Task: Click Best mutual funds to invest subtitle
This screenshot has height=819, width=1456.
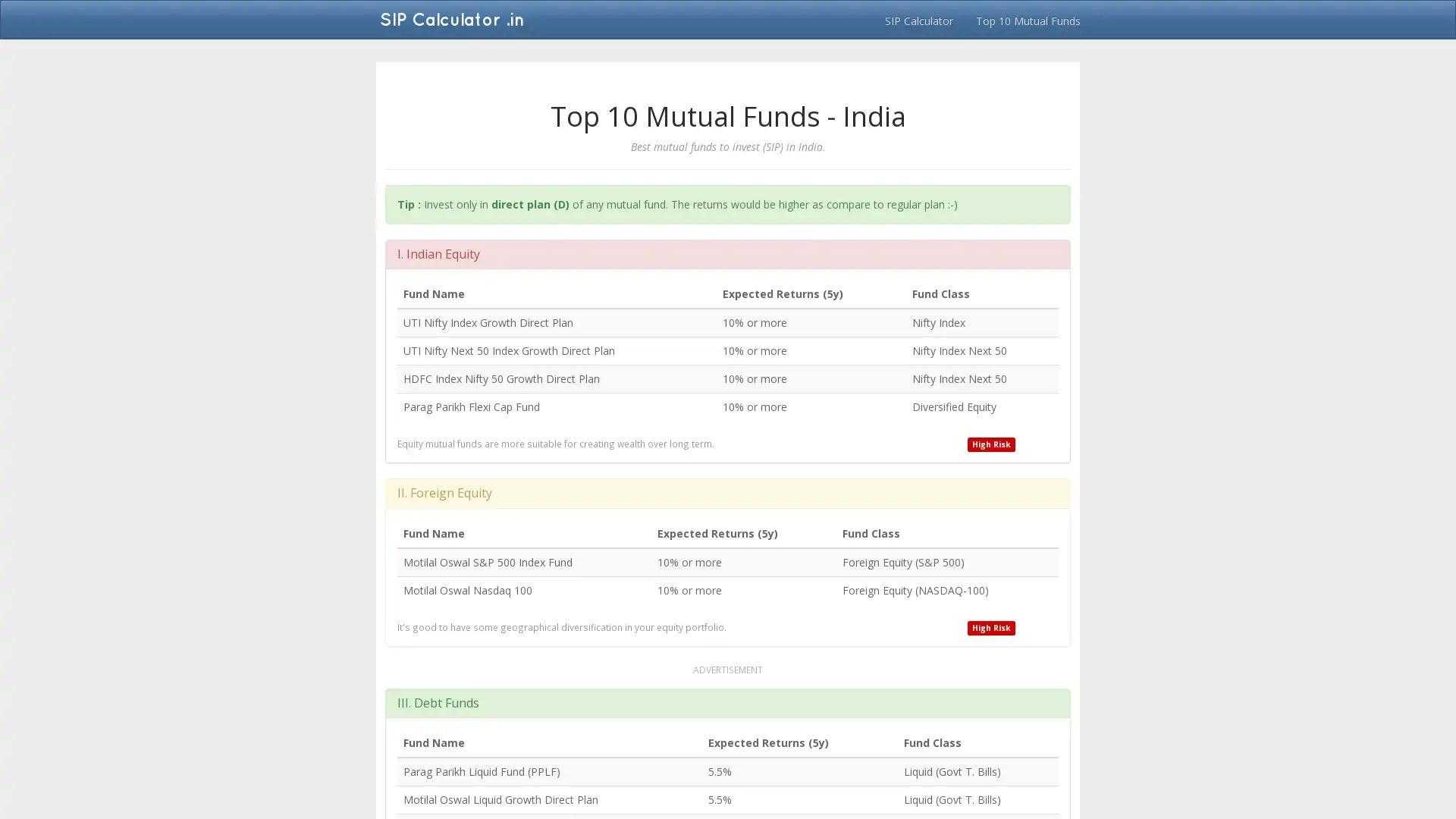Action: click(x=727, y=147)
